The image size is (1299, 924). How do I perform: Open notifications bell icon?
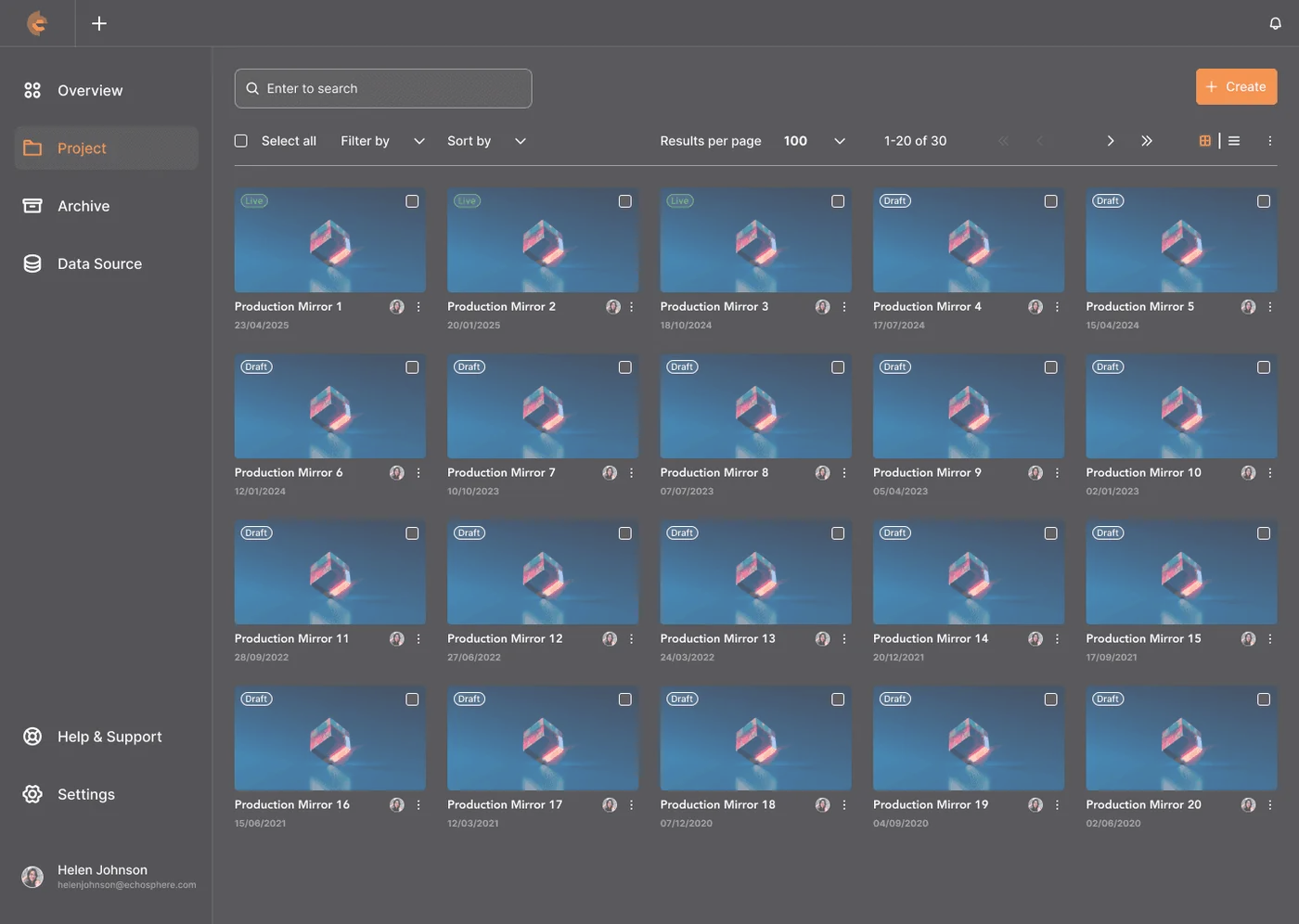click(1276, 23)
